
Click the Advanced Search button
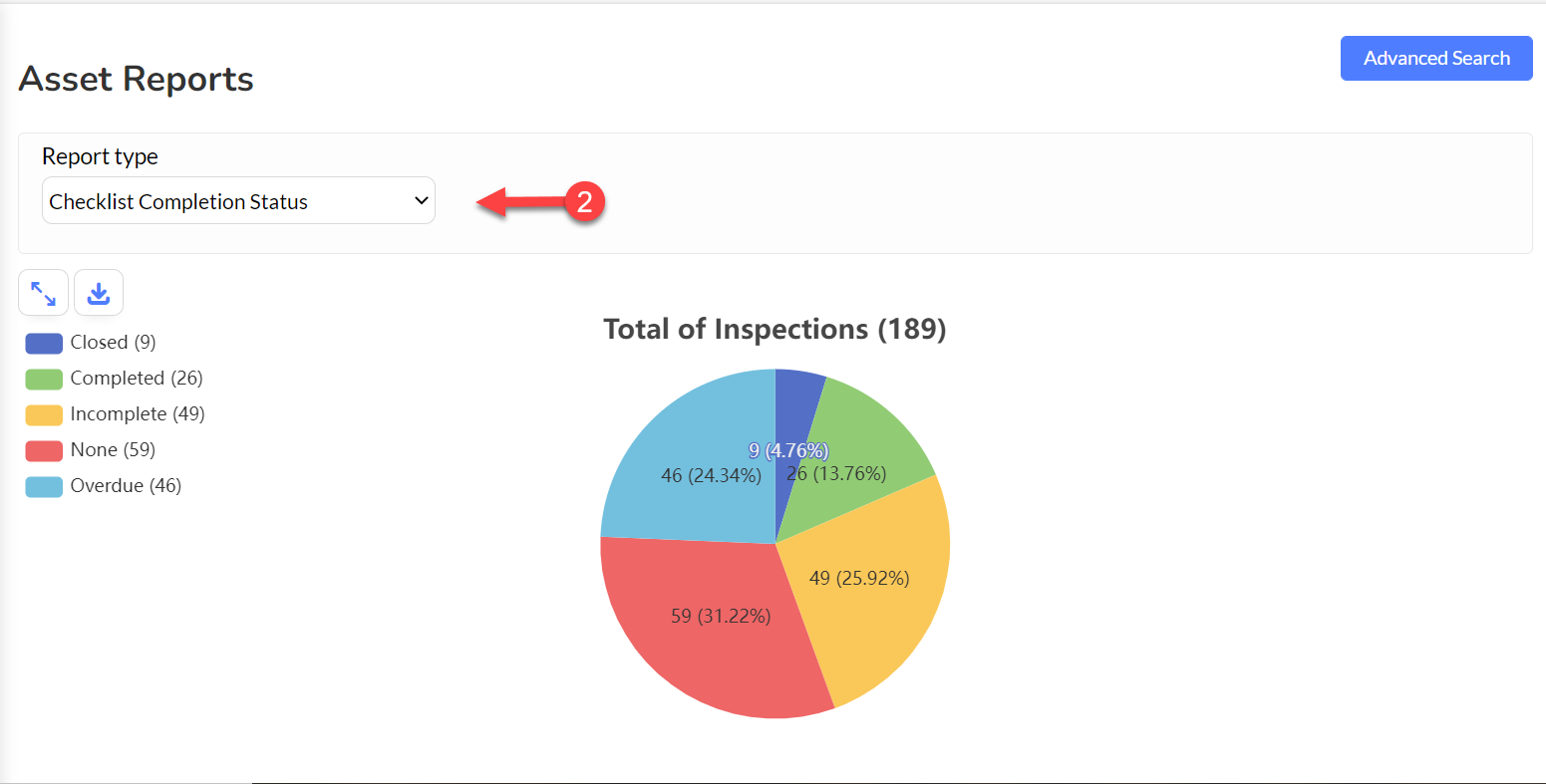(x=1436, y=58)
